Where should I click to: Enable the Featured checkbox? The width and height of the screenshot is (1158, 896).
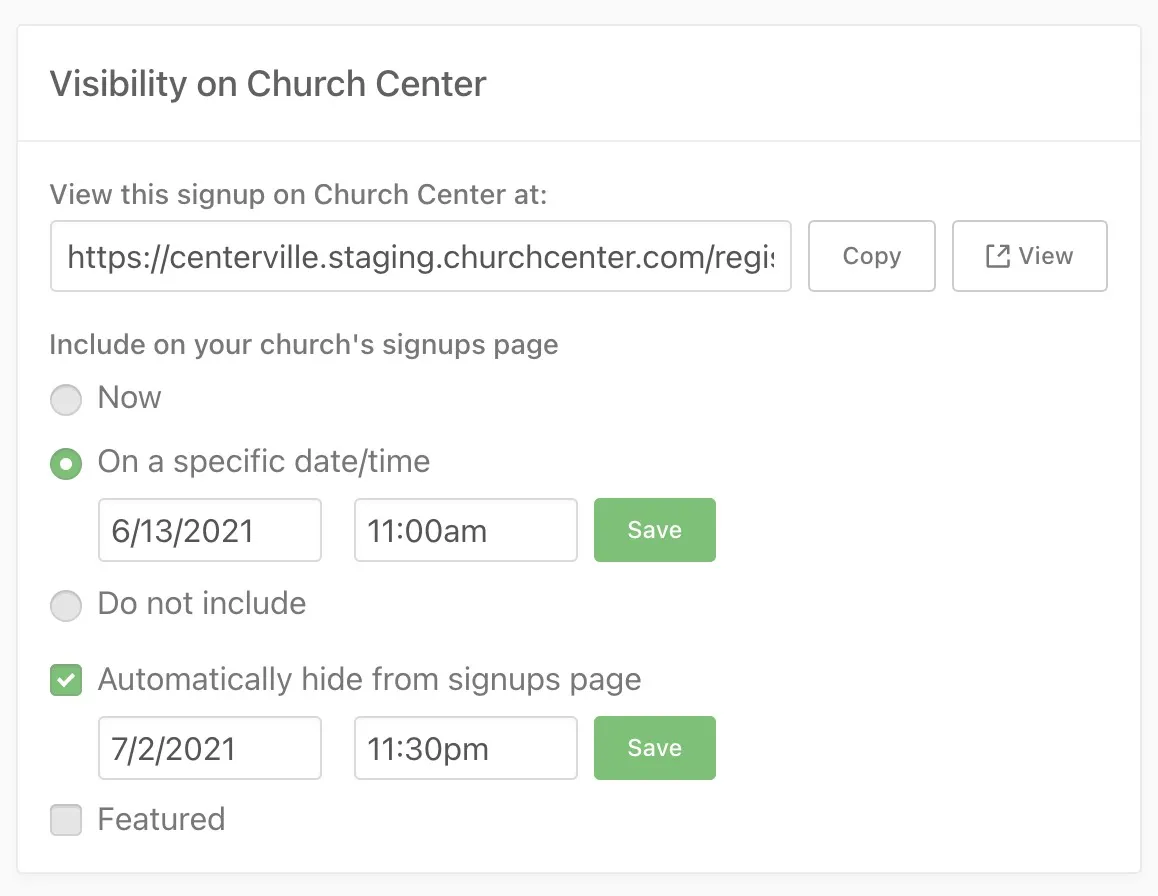(66, 822)
